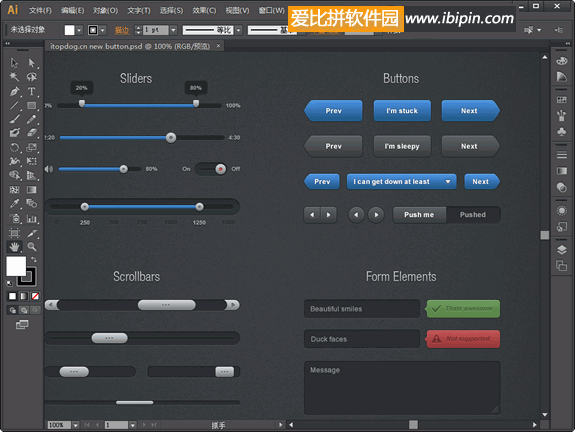The width and height of the screenshot is (575, 432).
Task: Set paint mode to solid Color
Action: pos(12,296)
